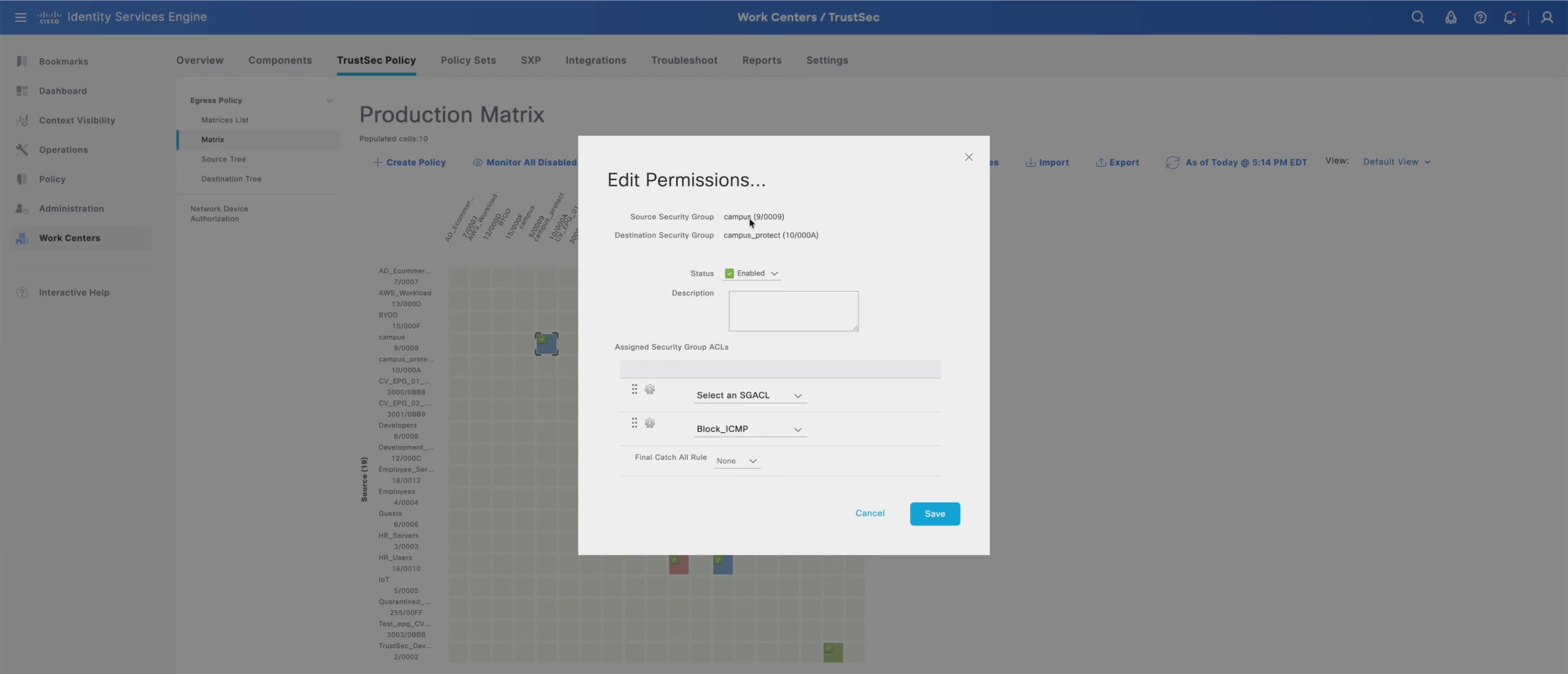Click gear icon beside Block_ICMP

(650, 422)
